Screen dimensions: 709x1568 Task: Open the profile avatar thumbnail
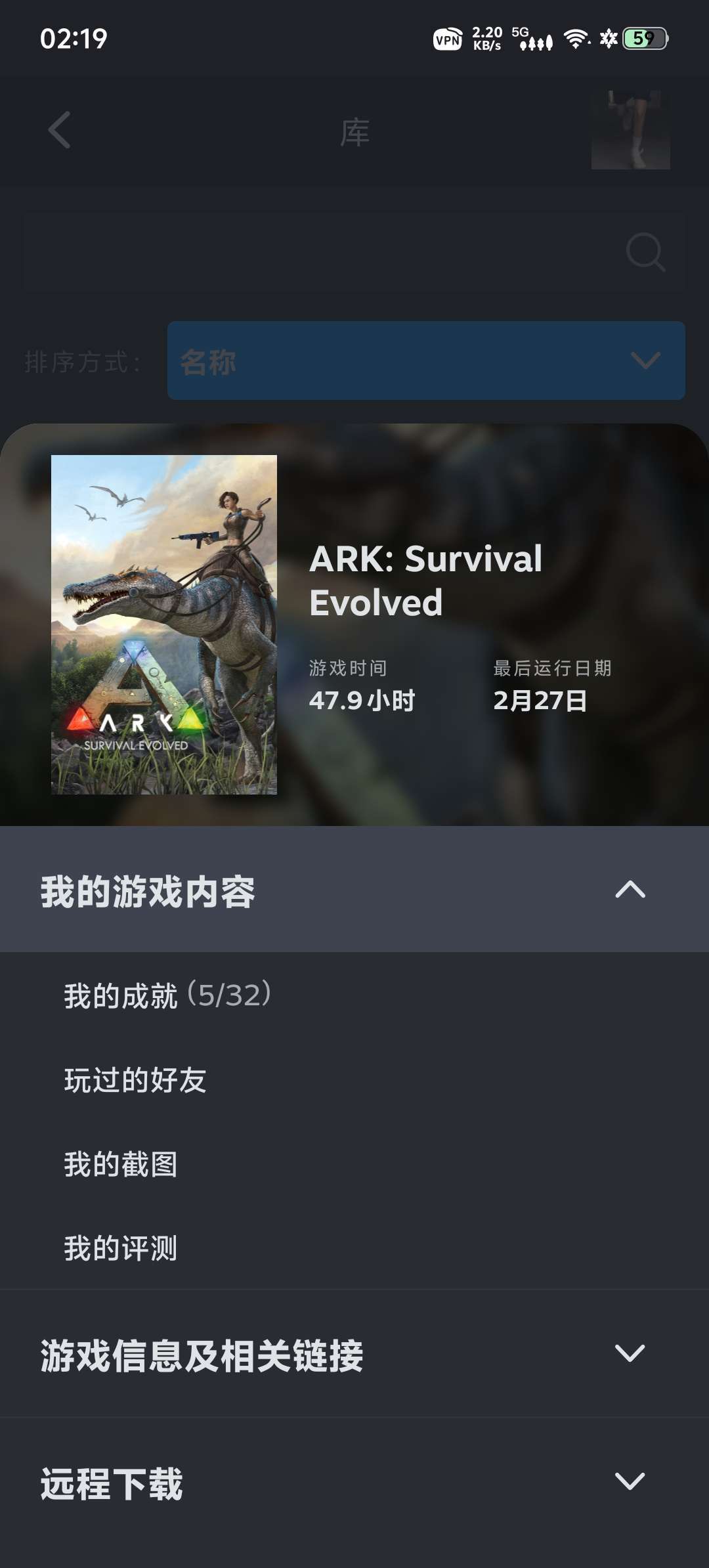(x=630, y=130)
